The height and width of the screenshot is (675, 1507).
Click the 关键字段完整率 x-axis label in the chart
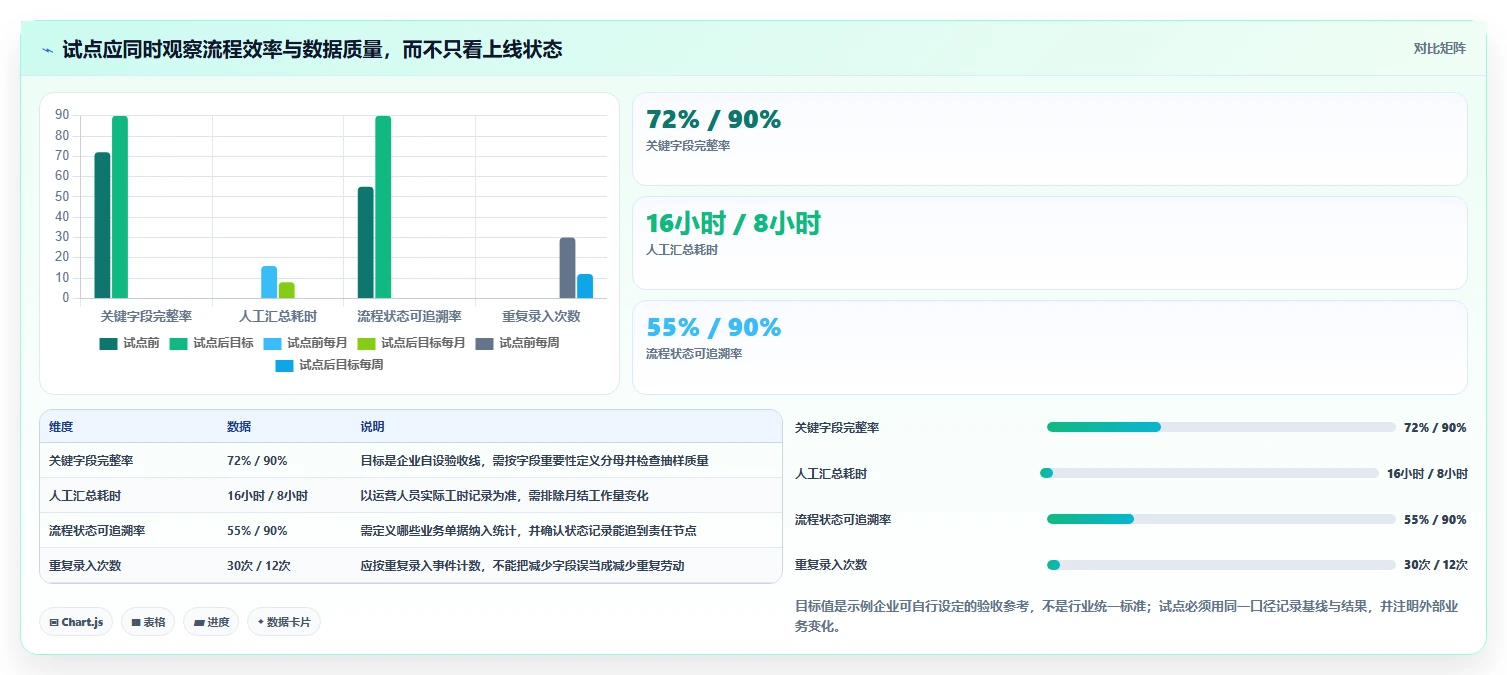pos(146,317)
